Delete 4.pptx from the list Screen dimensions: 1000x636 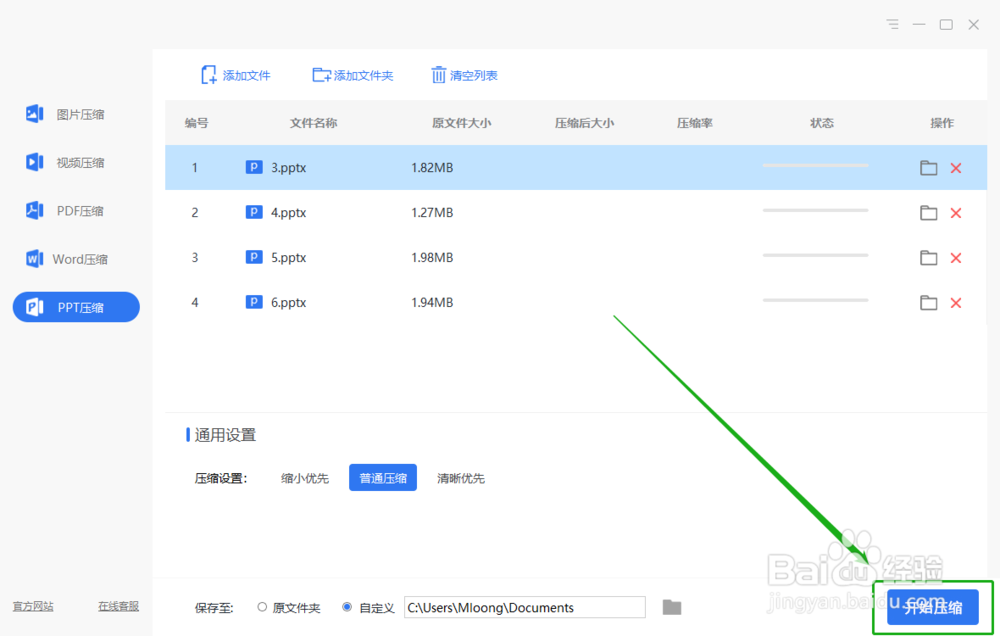click(x=955, y=213)
